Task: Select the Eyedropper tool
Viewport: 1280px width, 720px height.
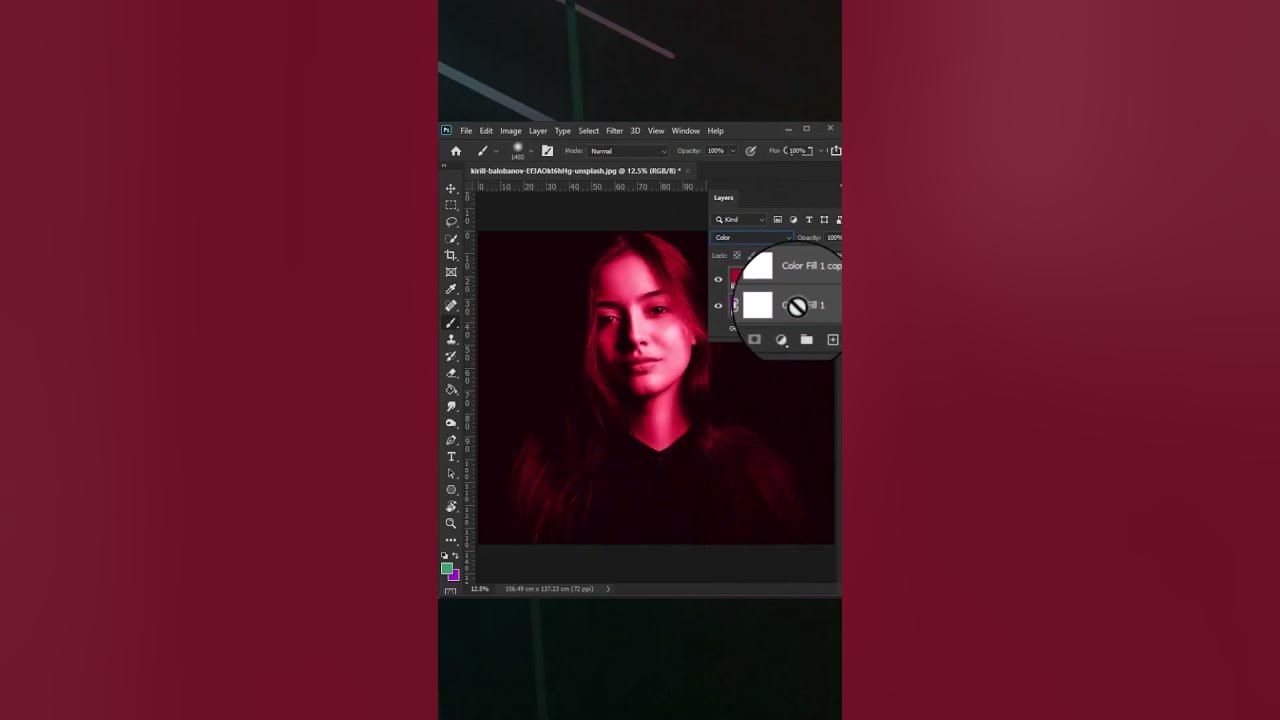Action: 451,289
